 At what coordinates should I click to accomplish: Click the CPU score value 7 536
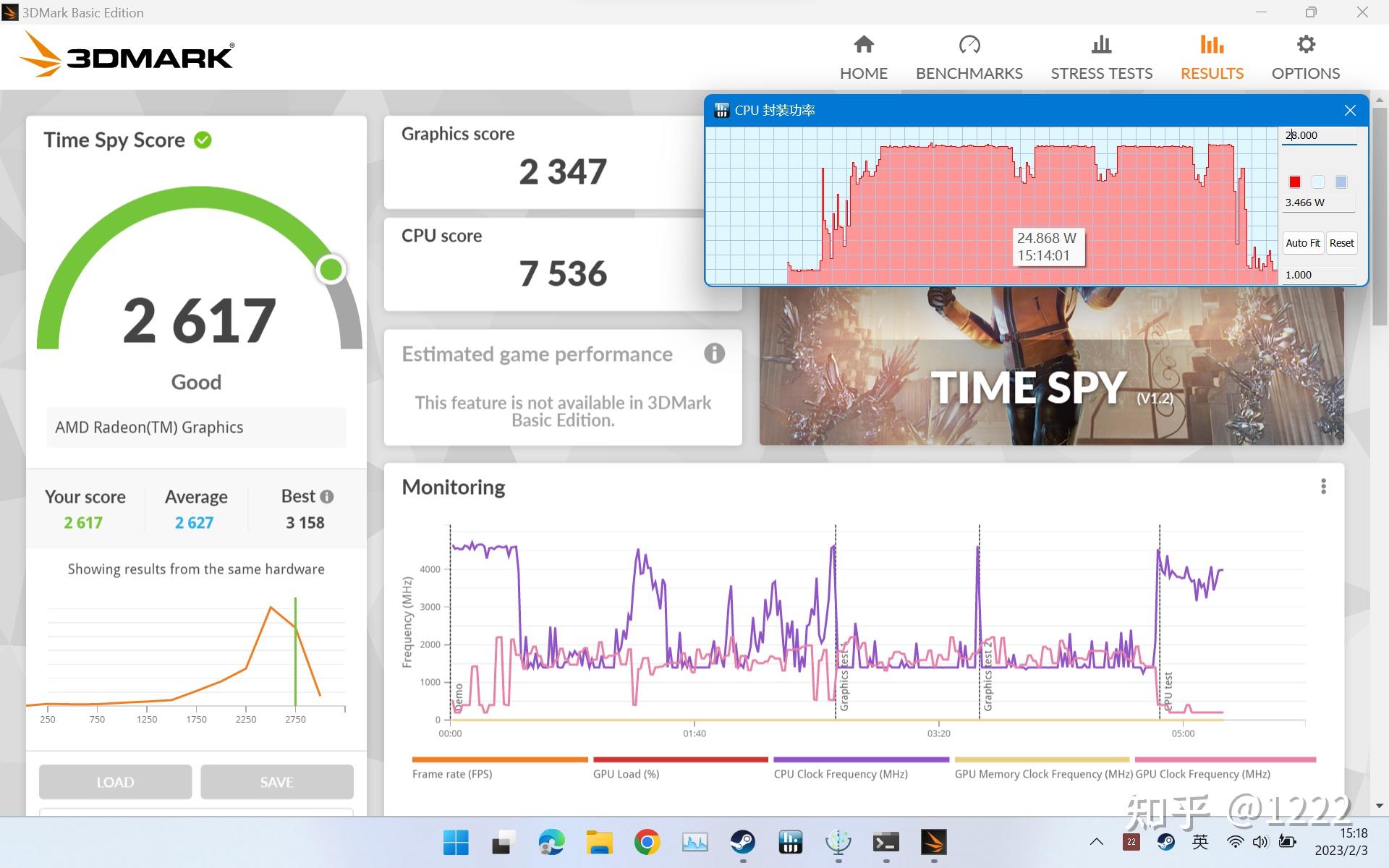click(x=563, y=273)
